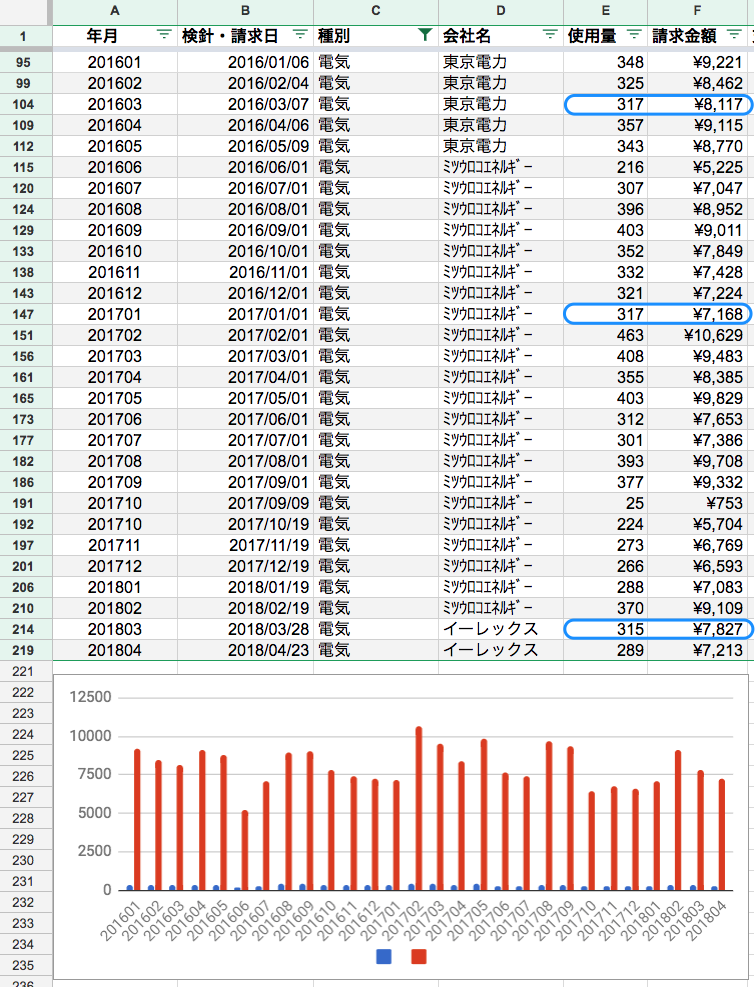Viewport: 755px width, 987px height.
Task: Select amount cell ¥7,827
Action: pyautogui.click(x=697, y=629)
